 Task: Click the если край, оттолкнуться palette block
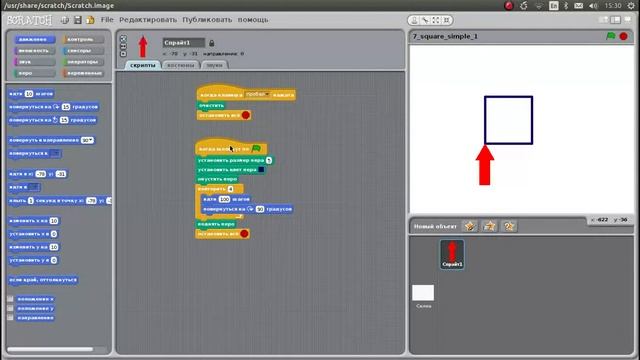click(43, 280)
